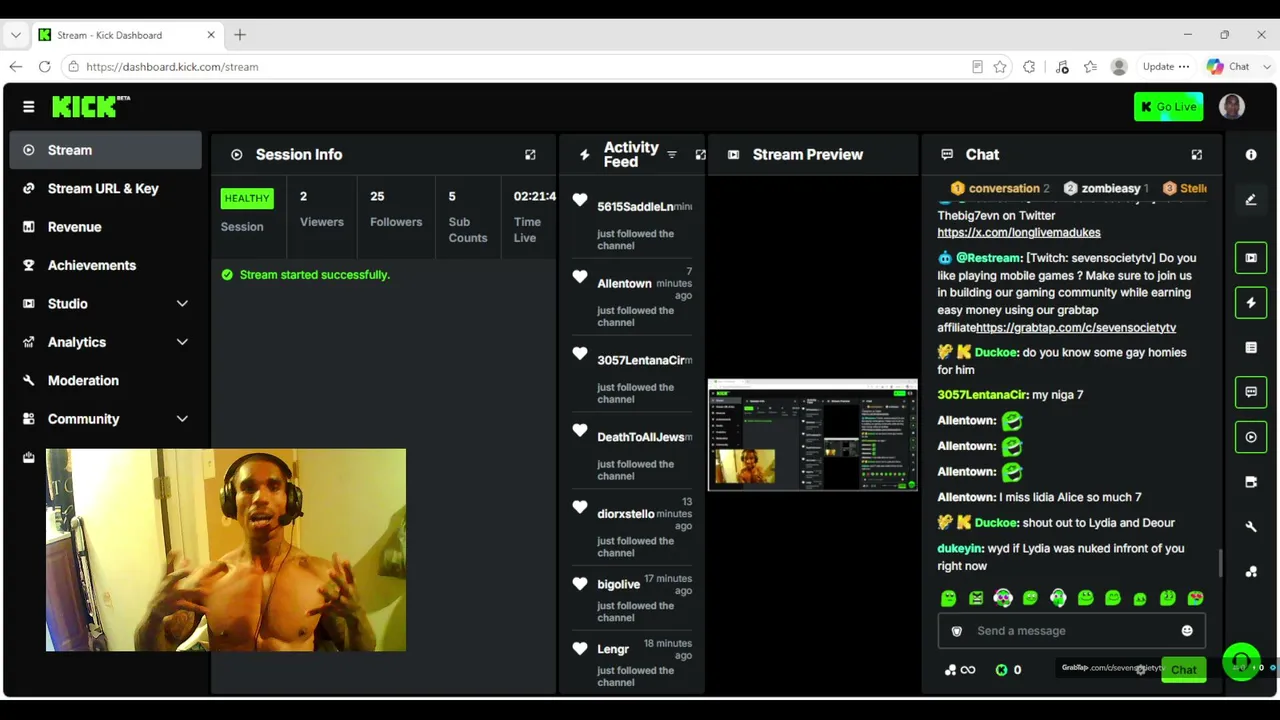Open the info icon in right sidebar
This screenshot has width=1280, height=720.
click(x=1251, y=155)
